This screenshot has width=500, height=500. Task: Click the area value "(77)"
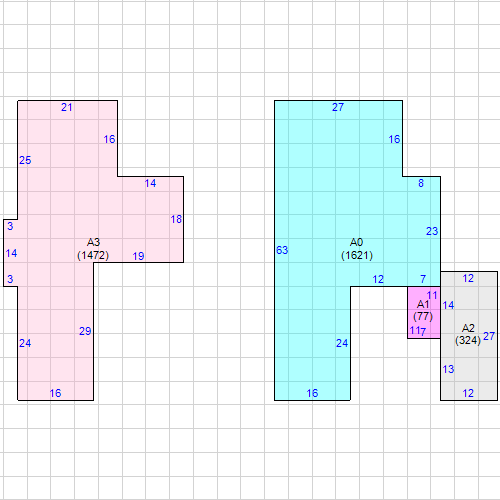pyautogui.click(x=423, y=316)
